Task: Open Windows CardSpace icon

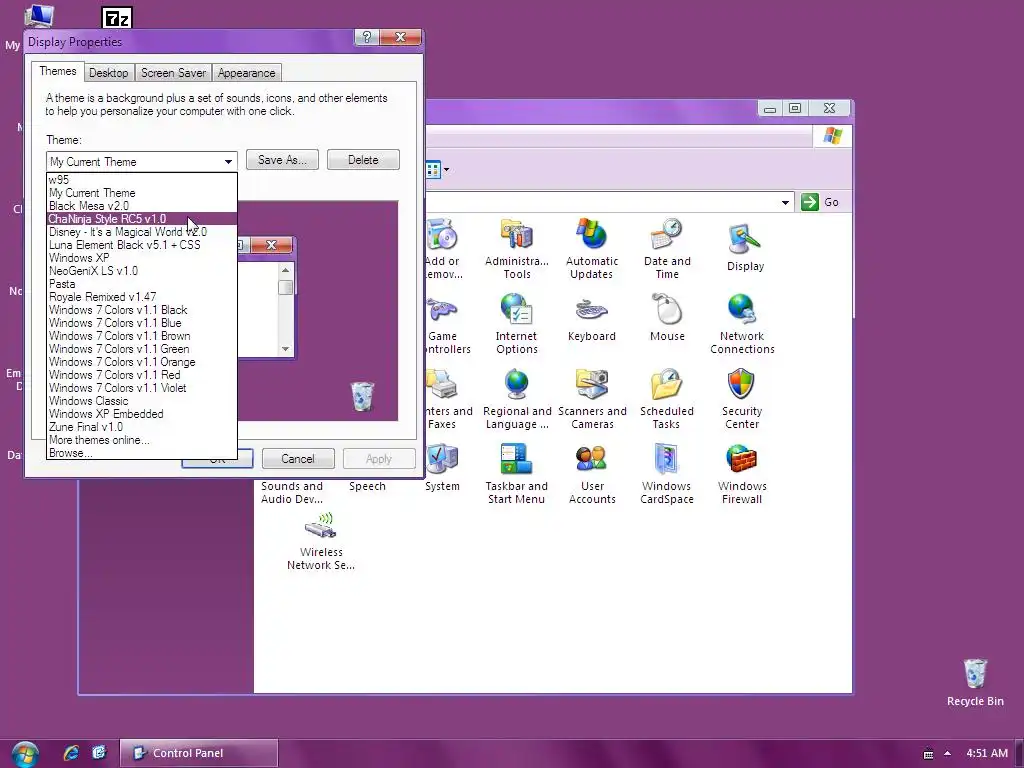Action: coord(667,474)
